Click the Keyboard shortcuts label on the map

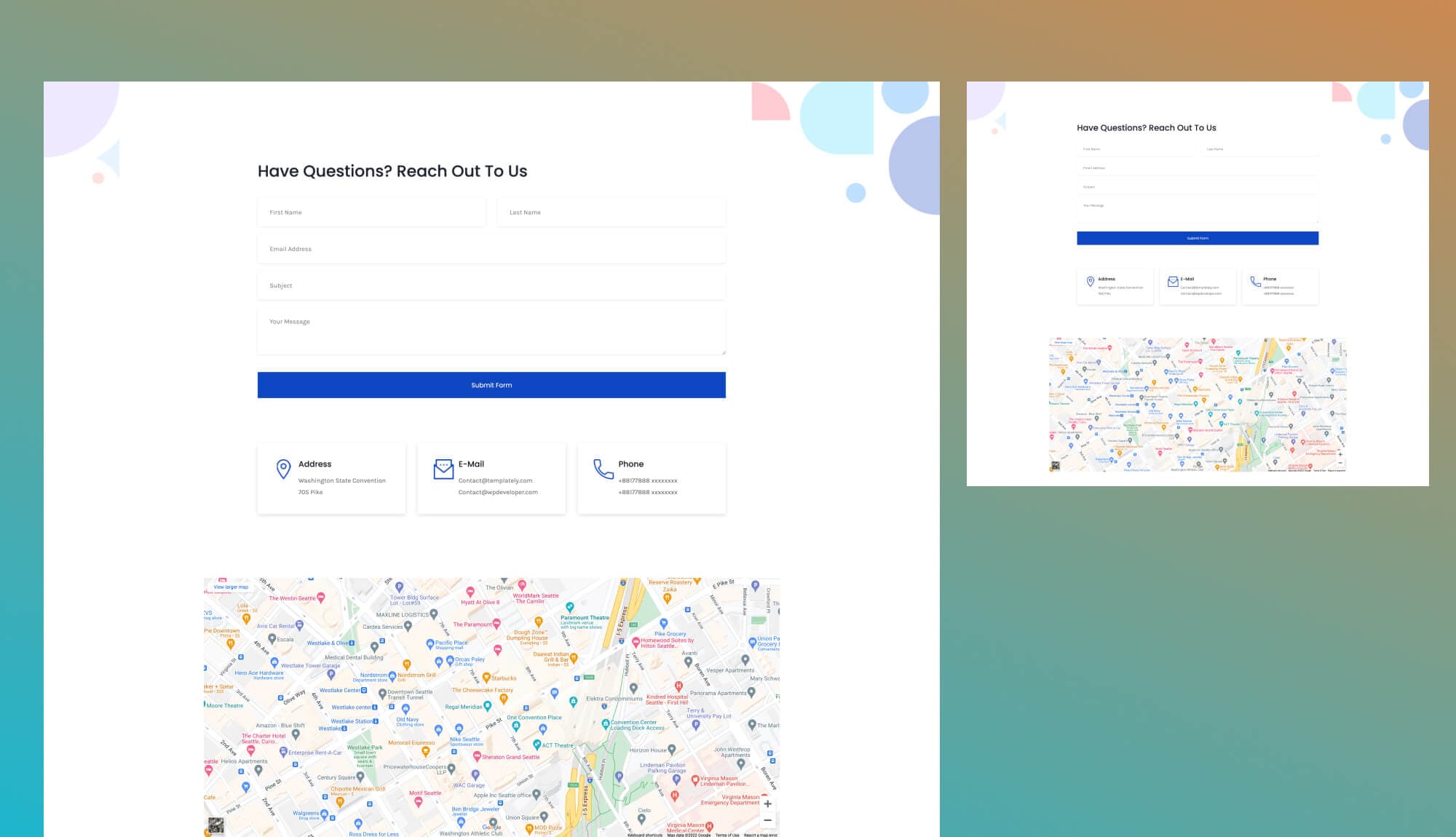click(x=644, y=835)
